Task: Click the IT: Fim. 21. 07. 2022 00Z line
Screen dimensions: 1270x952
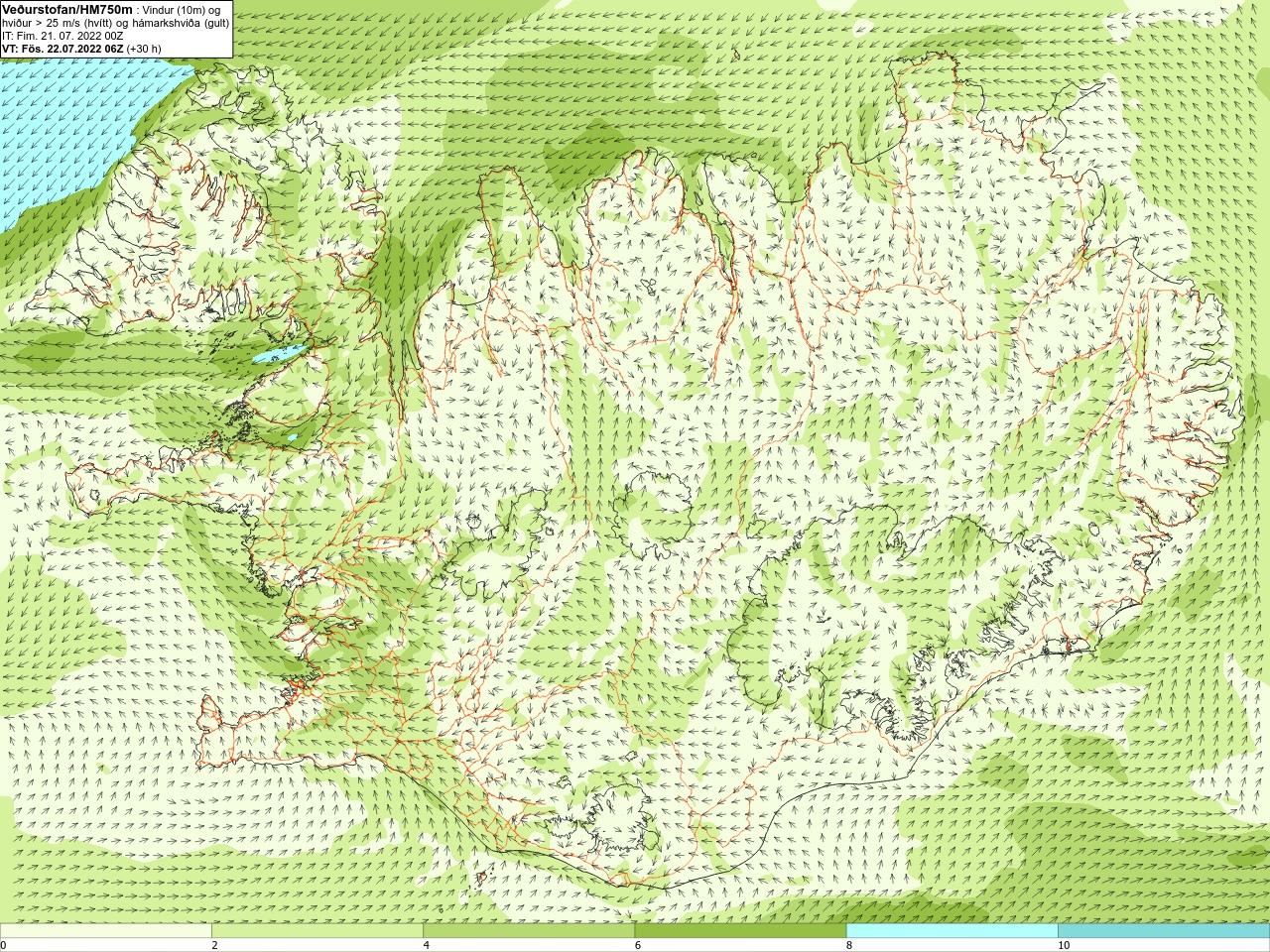Action: tap(63, 36)
